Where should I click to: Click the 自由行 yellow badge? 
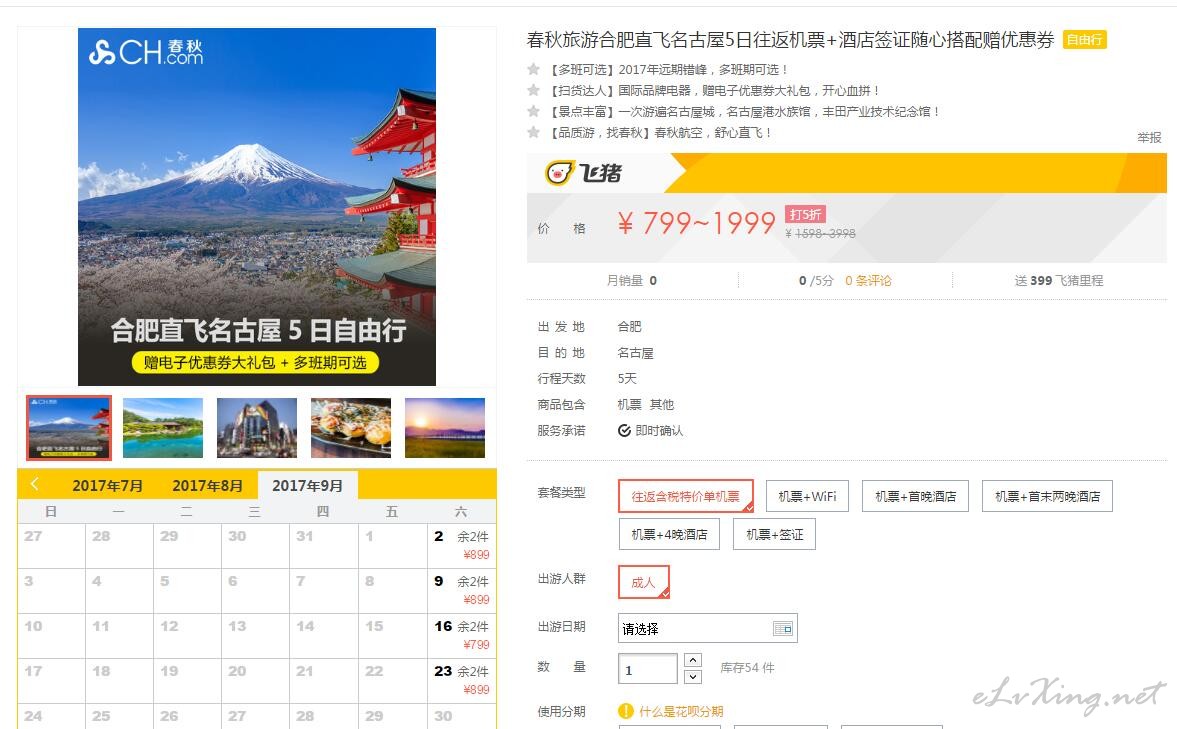pos(1085,40)
